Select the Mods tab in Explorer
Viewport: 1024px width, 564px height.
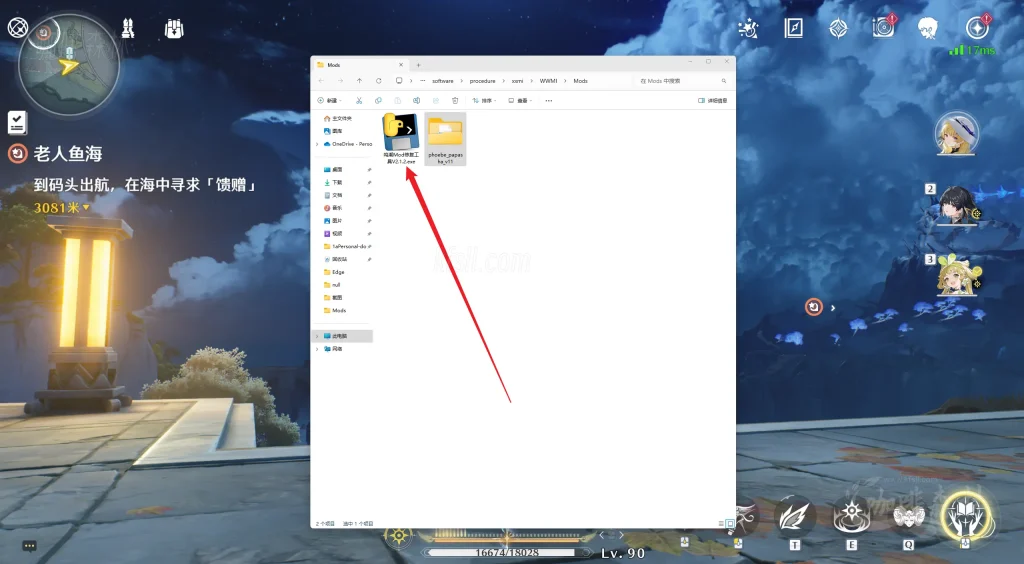coord(359,65)
